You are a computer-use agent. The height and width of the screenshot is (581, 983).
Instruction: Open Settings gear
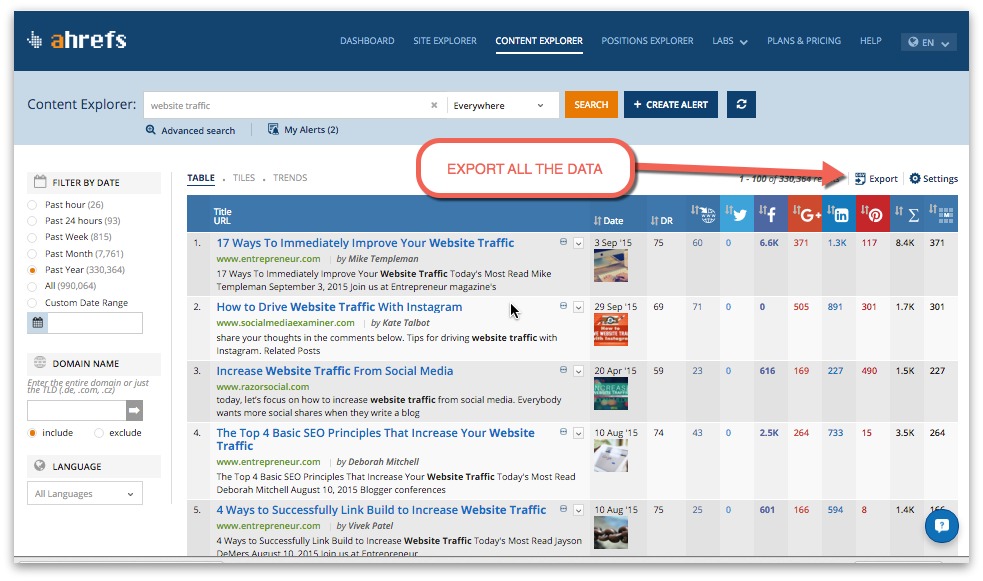pos(915,179)
